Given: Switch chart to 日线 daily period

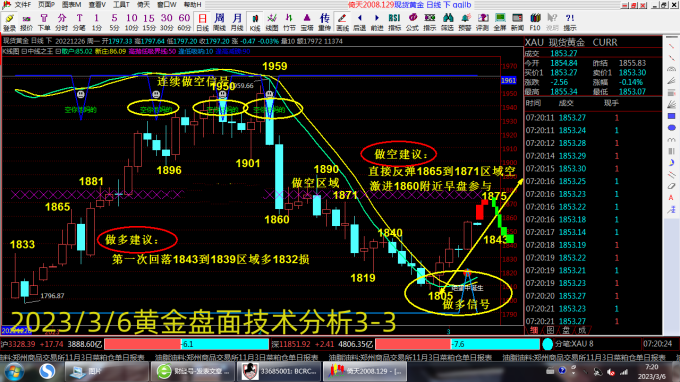Looking at the screenshot, I should pos(202,22).
